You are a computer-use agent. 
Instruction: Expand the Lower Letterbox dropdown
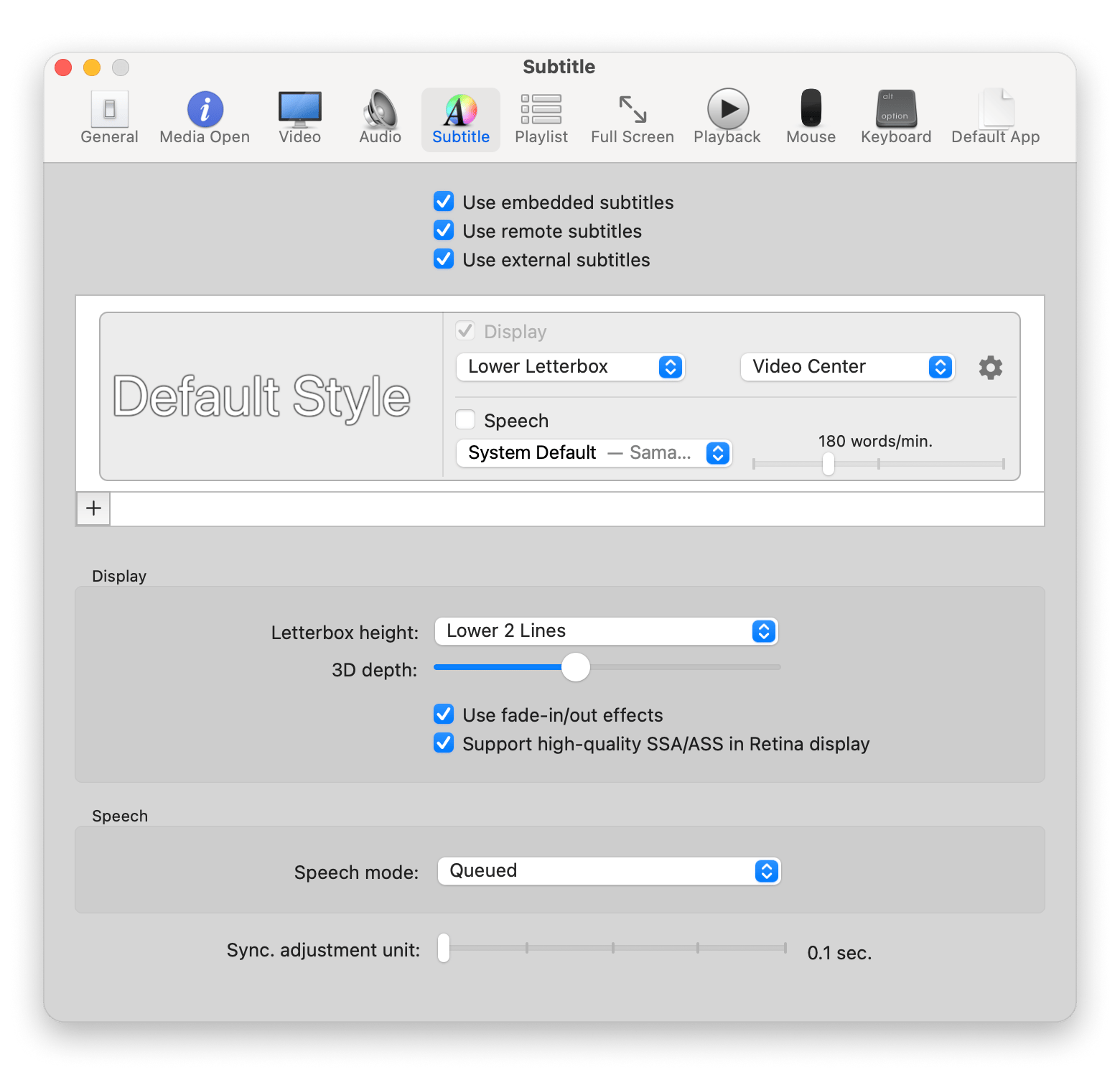coord(570,367)
